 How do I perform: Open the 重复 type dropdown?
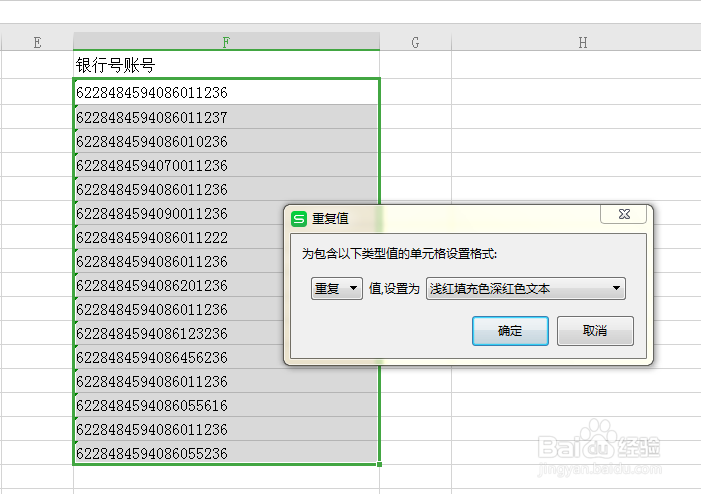click(337, 288)
